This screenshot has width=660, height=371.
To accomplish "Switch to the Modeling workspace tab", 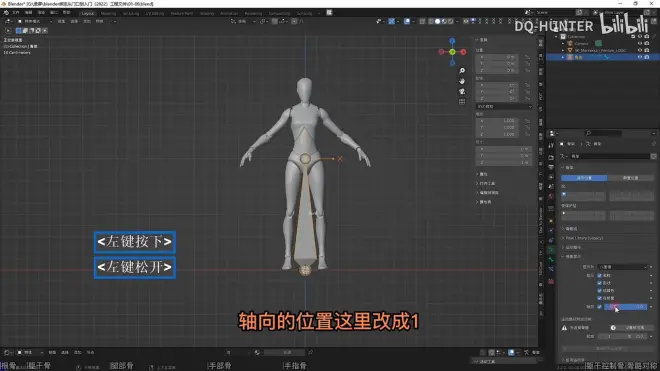I will pyautogui.click(x=109, y=13).
